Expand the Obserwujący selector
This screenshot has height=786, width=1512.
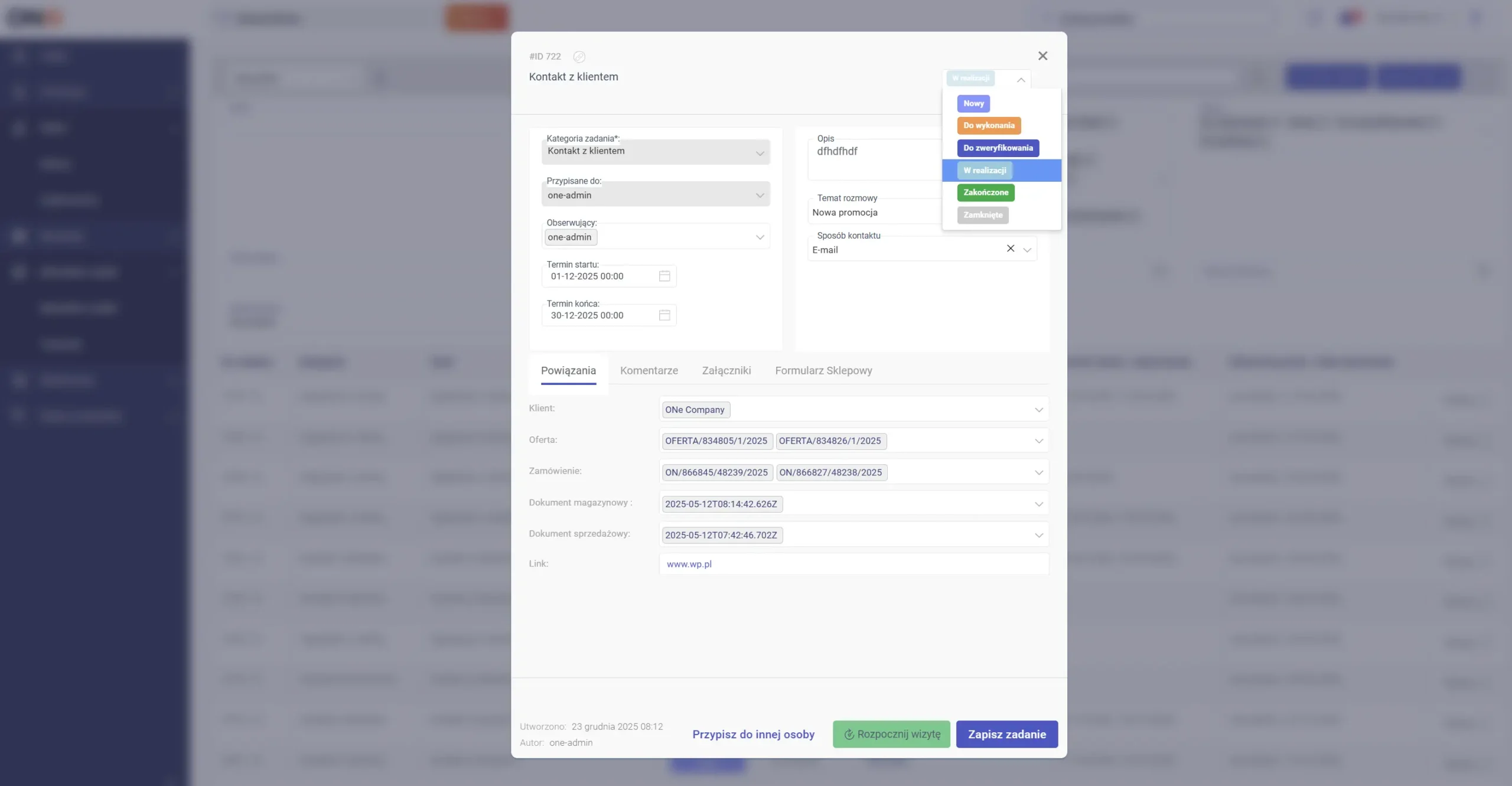[x=760, y=237]
